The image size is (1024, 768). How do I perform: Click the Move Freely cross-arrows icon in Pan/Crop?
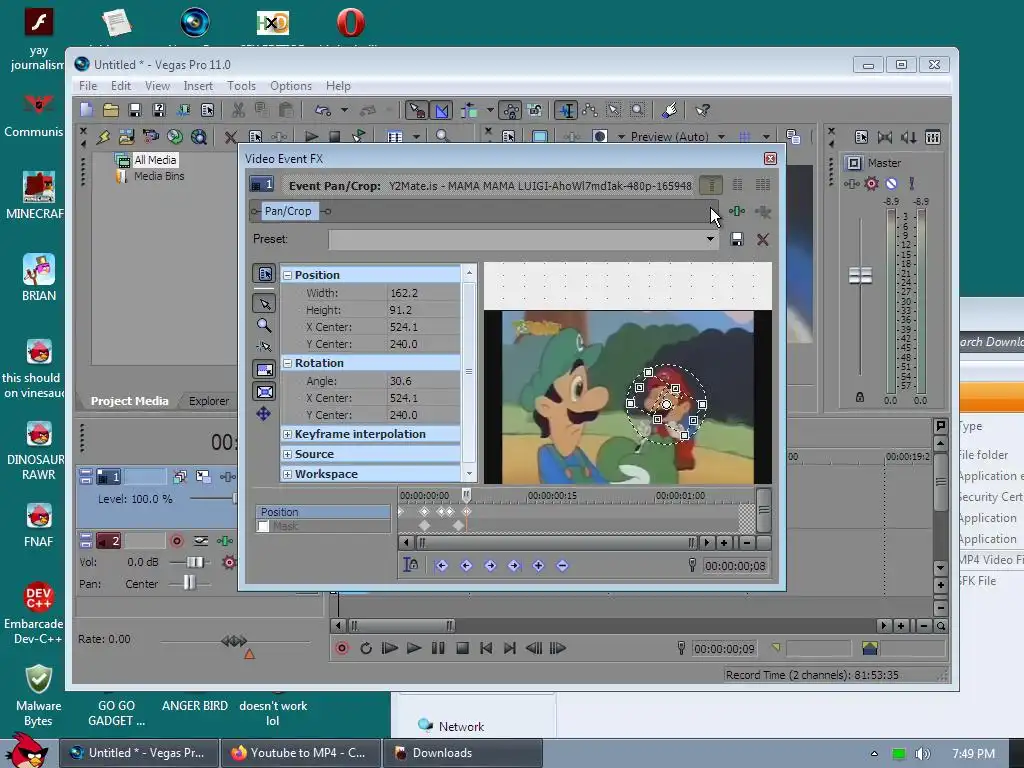(x=264, y=414)
